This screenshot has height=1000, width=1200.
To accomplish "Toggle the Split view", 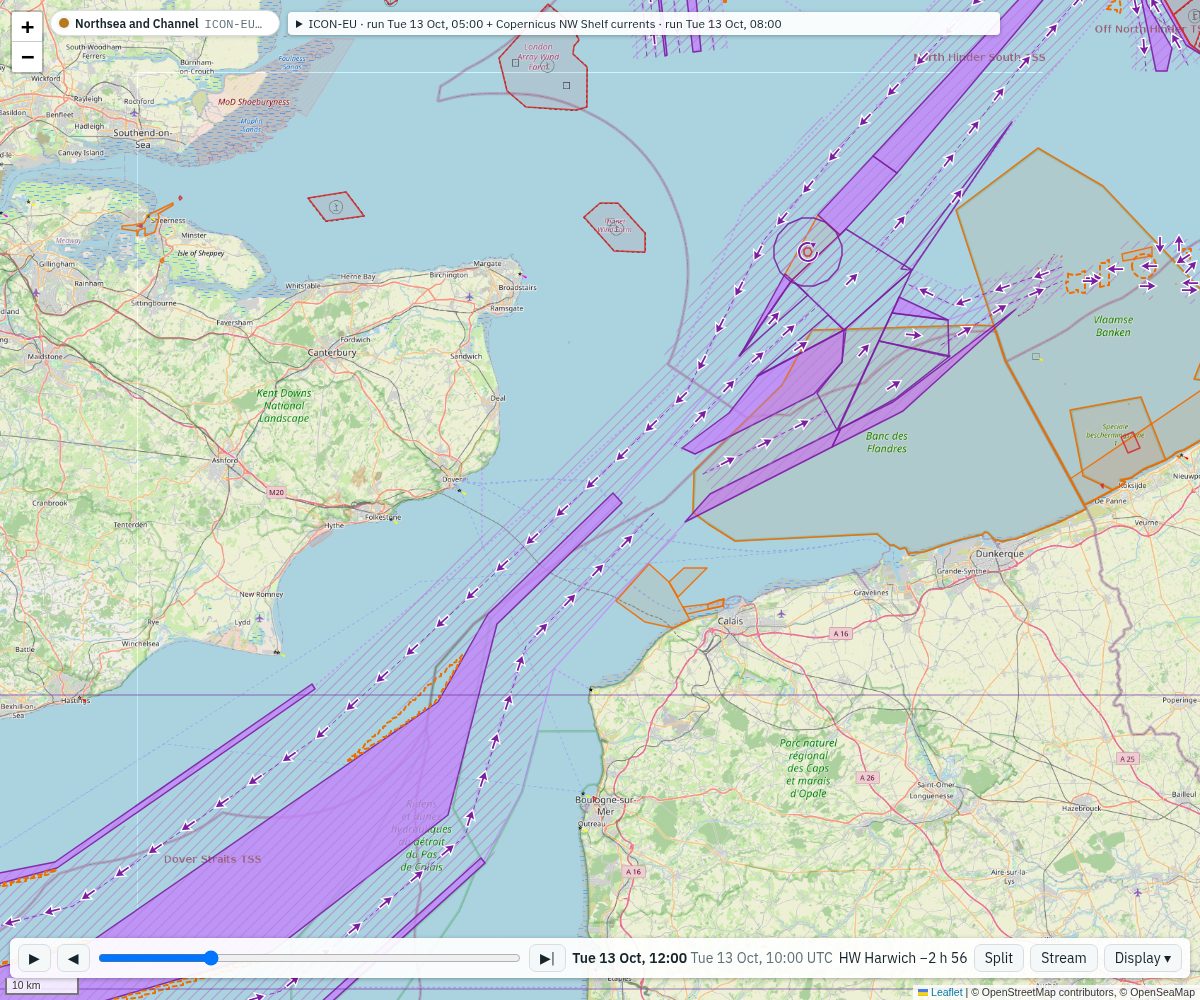I will click(998, 958).
